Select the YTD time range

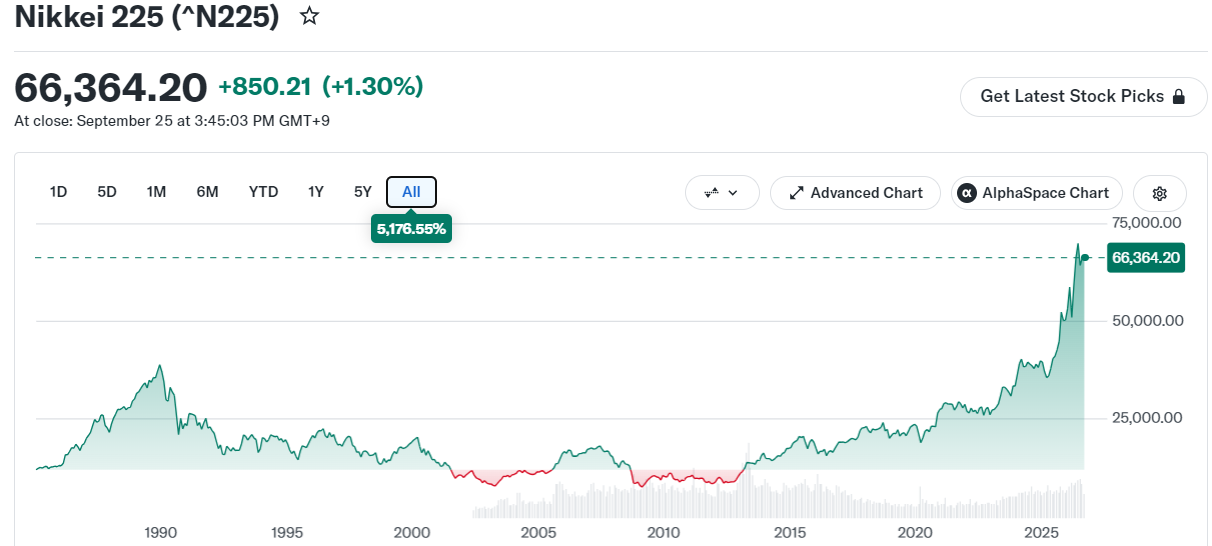point(263,192)
